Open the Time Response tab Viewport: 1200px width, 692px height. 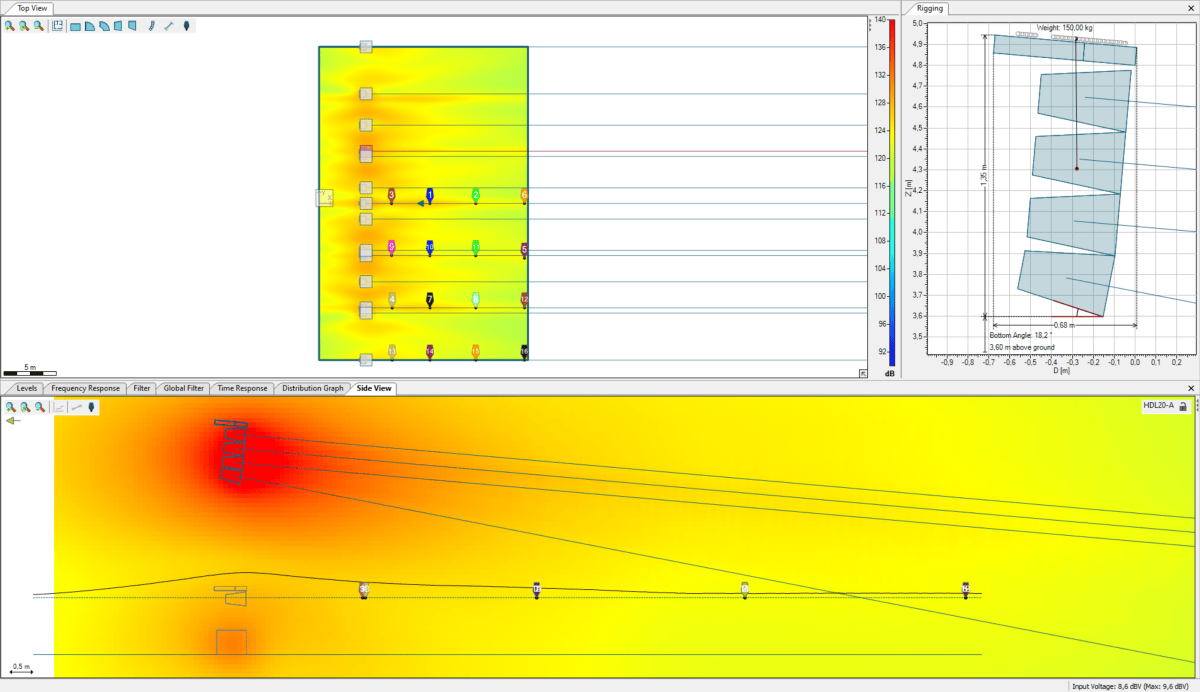point(243,388)
